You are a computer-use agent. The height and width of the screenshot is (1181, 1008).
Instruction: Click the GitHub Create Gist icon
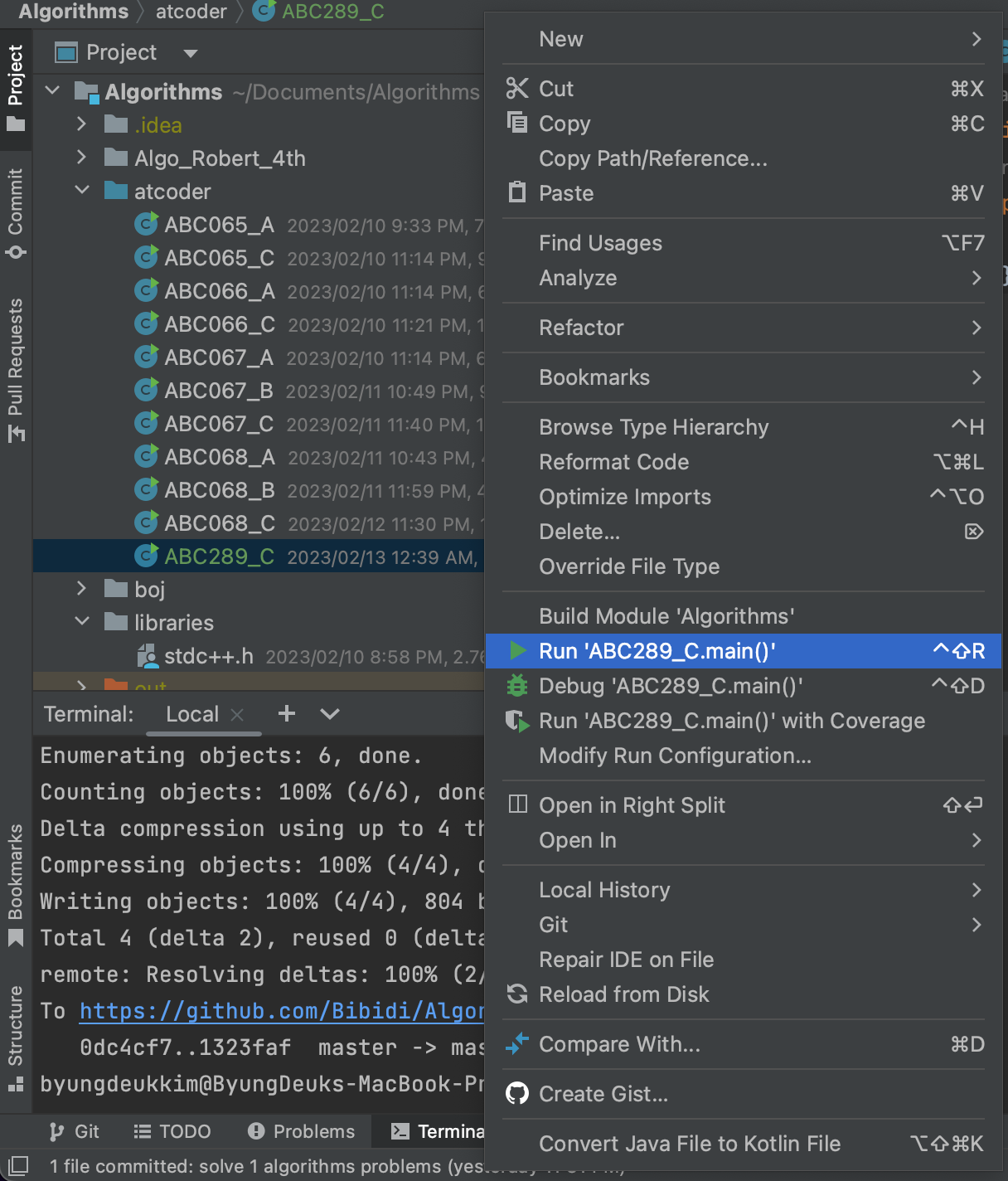click(517, 1093)
